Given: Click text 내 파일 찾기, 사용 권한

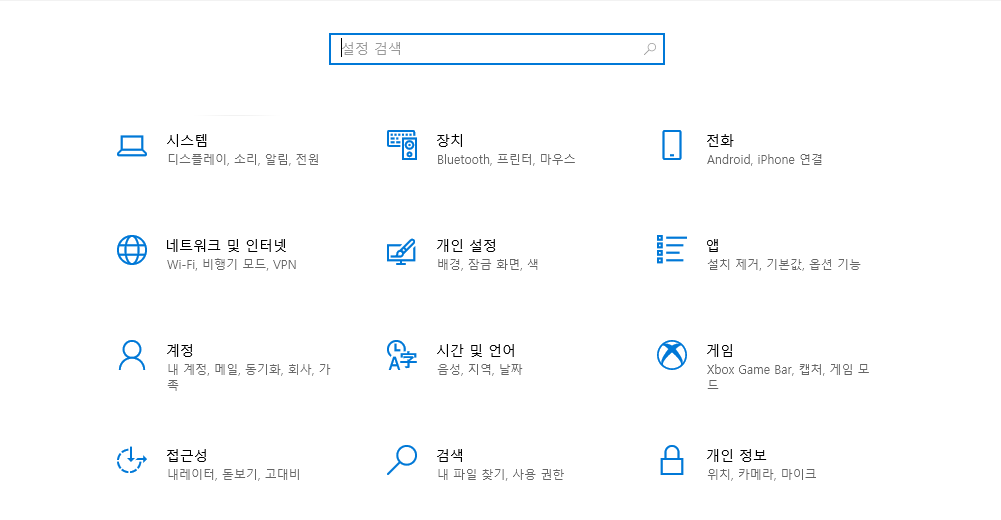Looking at the screenshot, I should [x=500, y=474].
